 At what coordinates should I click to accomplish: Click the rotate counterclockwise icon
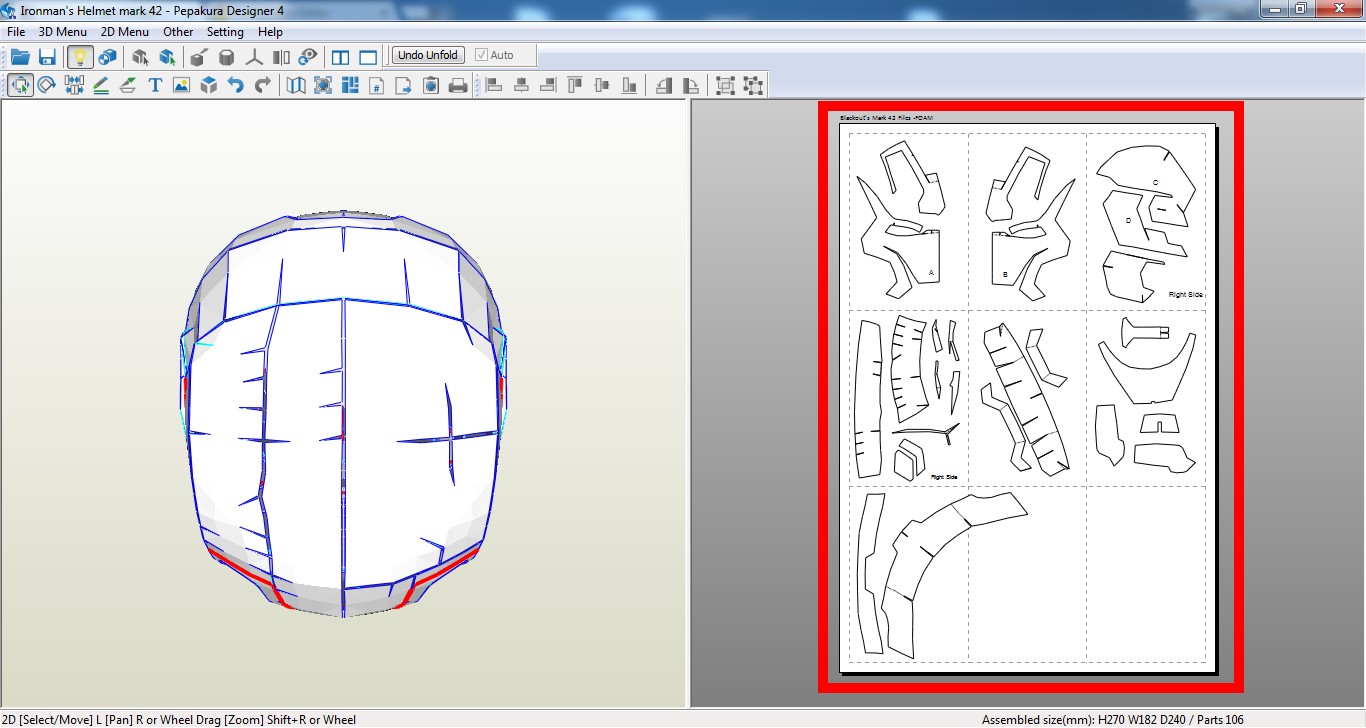point(663,85)
